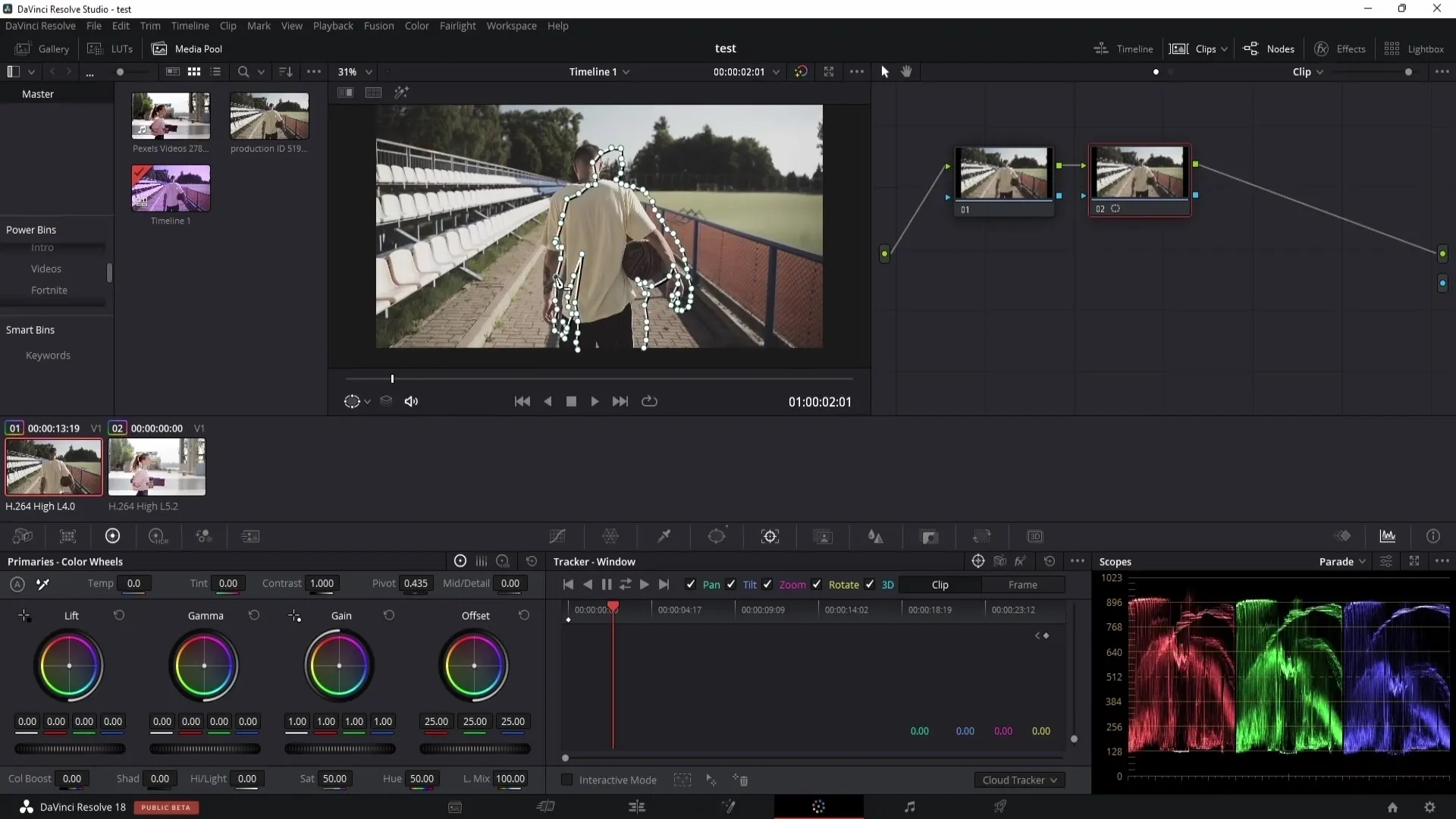Click the Gain master wheel slider
The image size is (1456, 819).
[x=340, y=748]
